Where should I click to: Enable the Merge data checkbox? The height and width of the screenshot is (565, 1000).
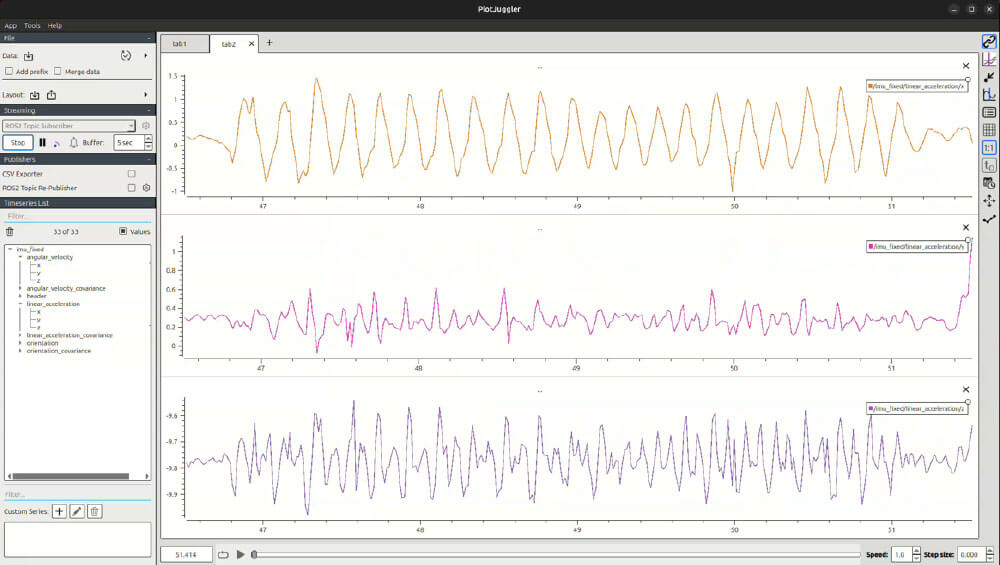coord(57,72)
